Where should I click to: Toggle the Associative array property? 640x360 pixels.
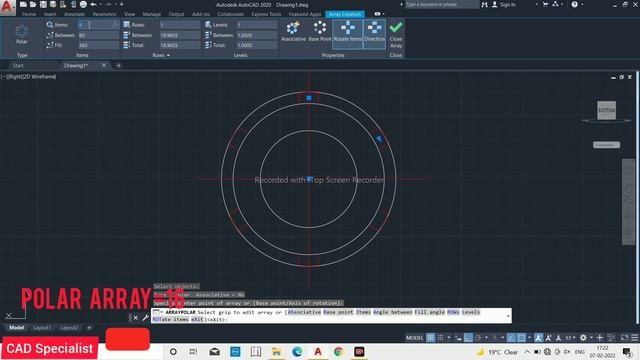coord(293,31)
